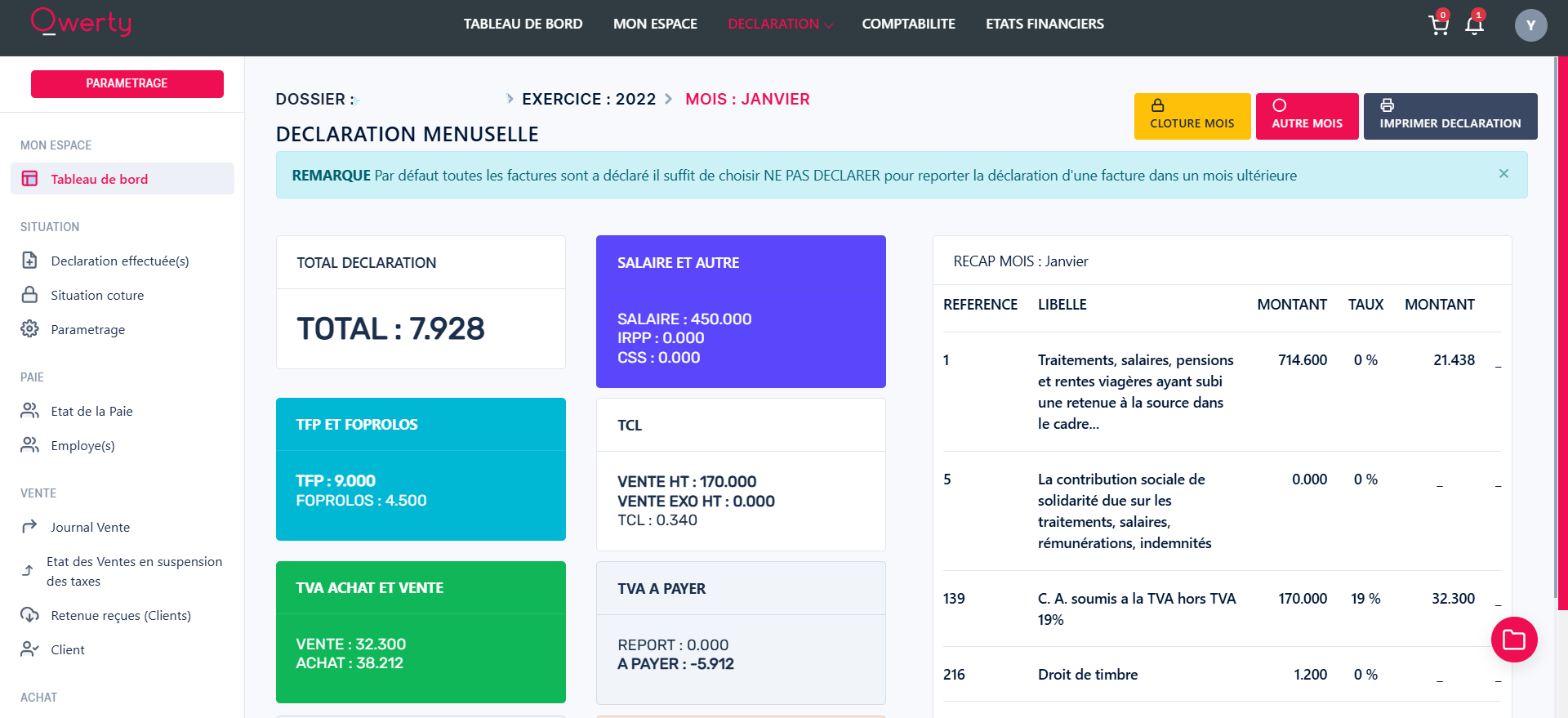
Task: Click the Droit de timbre row label
Action: tap(1087, 674)
